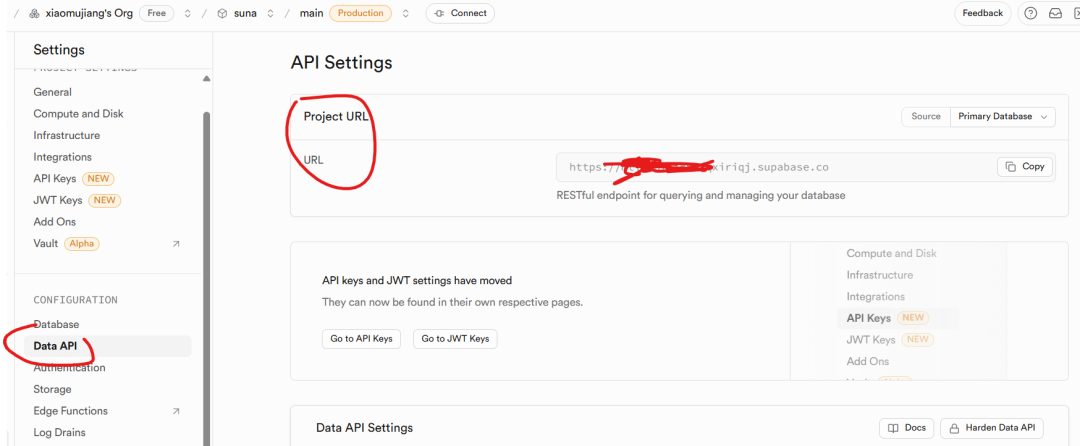Click Go to JWT Keys button
This screenshot has height=446, width=1080.
click(455, 339)
